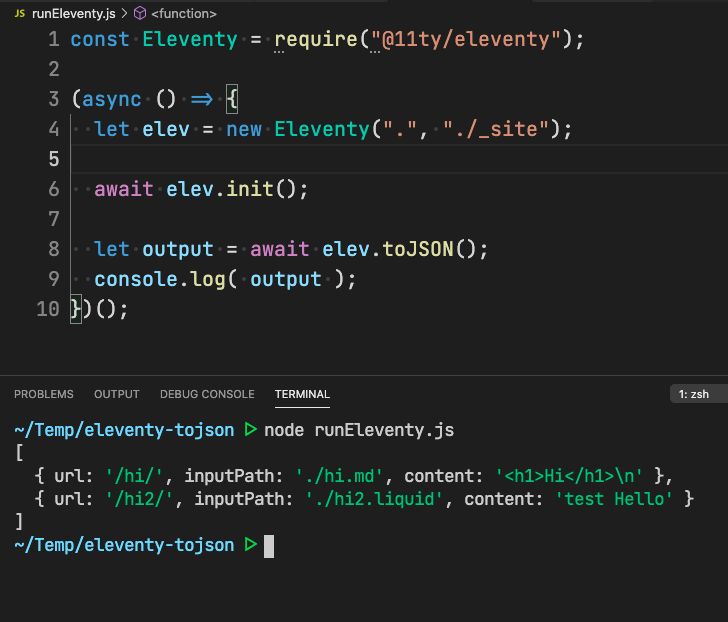Click the terminal cursor at last prompt

269,546
